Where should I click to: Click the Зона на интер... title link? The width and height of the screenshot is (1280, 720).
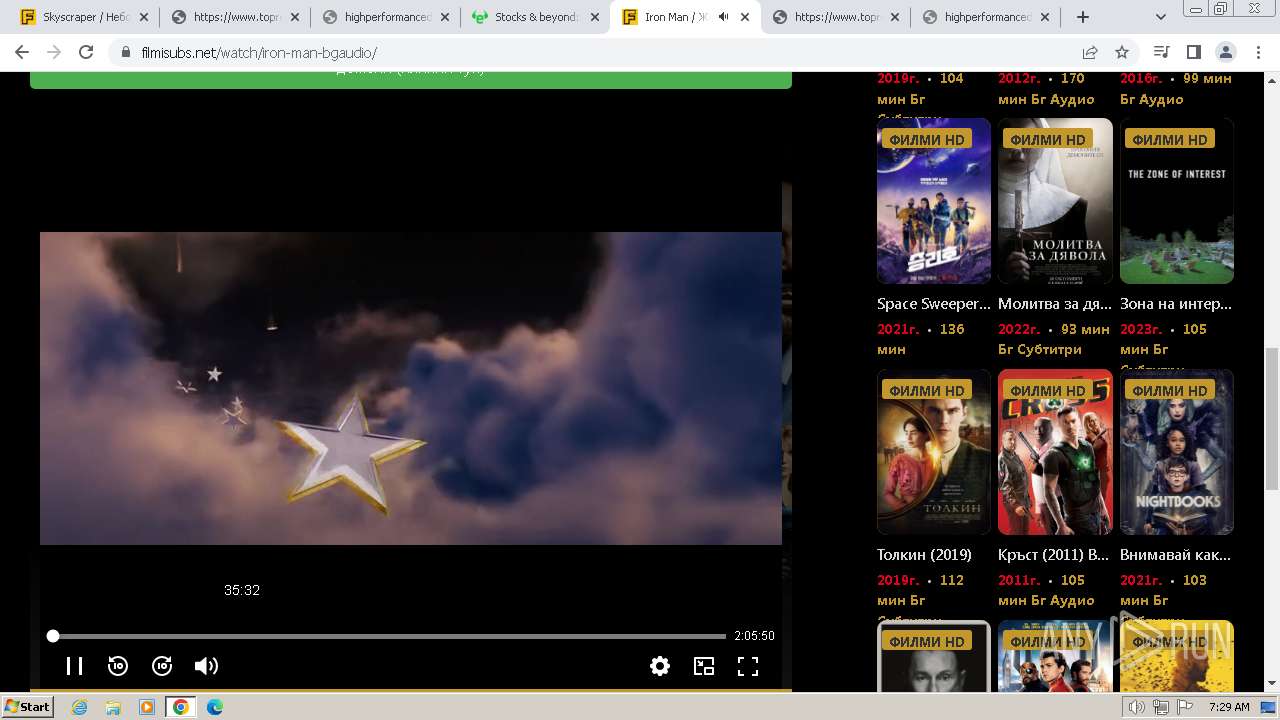point(1176,304)
